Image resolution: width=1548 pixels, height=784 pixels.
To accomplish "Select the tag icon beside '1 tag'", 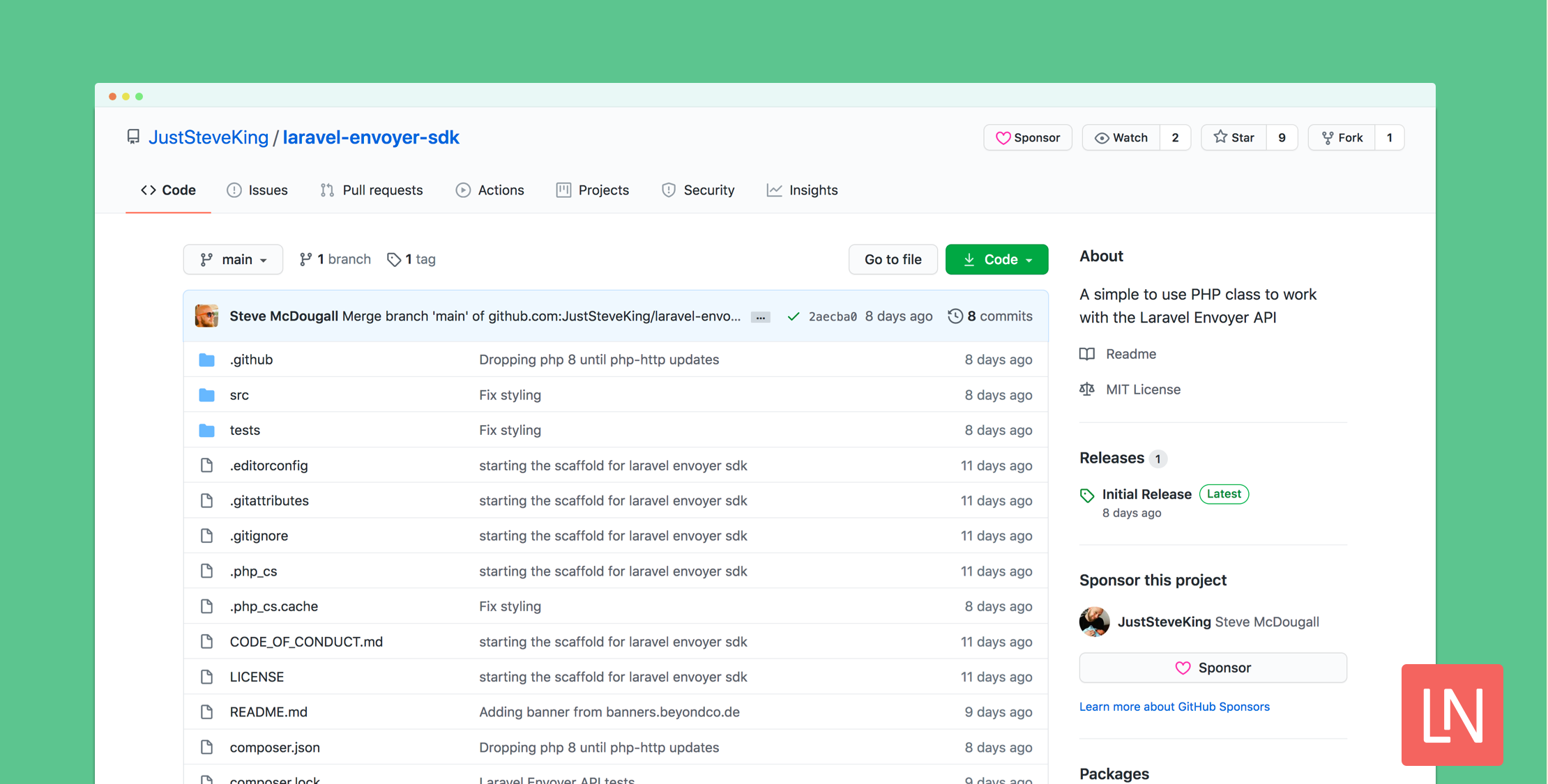I will [x=393, y=259].
